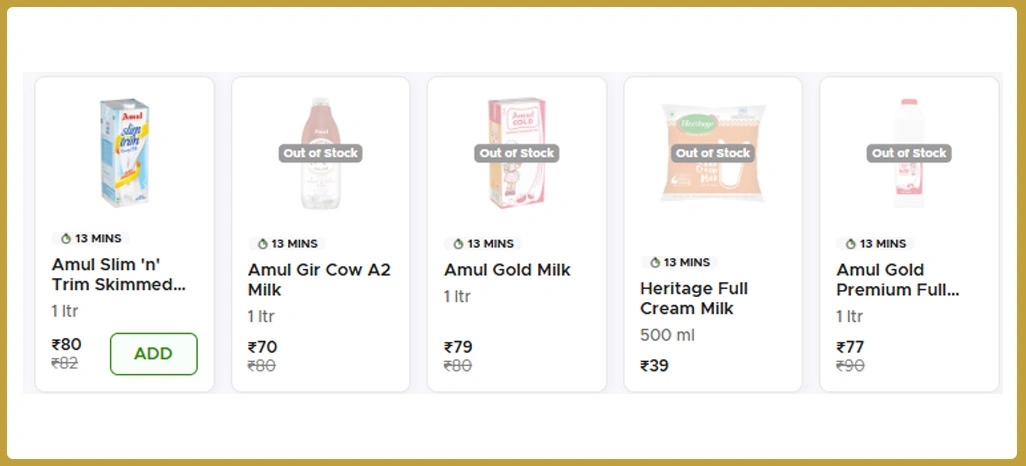Click Out of Stock badge on Heritage milk
The height and width of the screenshot is (466, 1026).
click(712, 153)
